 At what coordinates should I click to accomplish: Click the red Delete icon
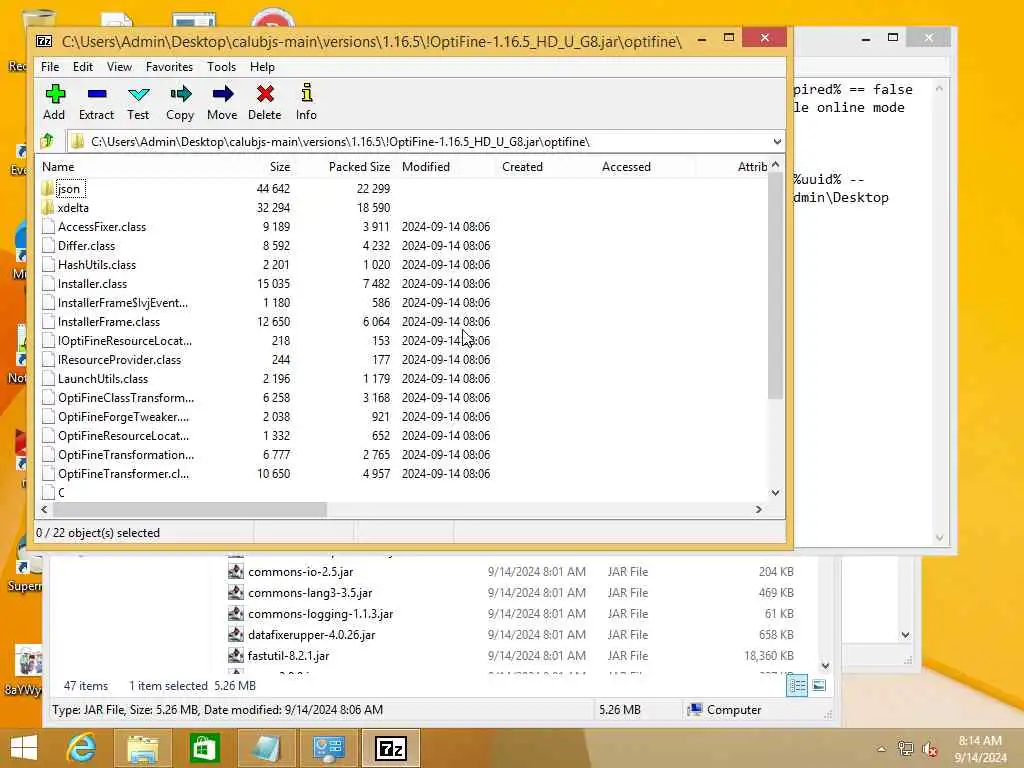[x=264, y=95]
